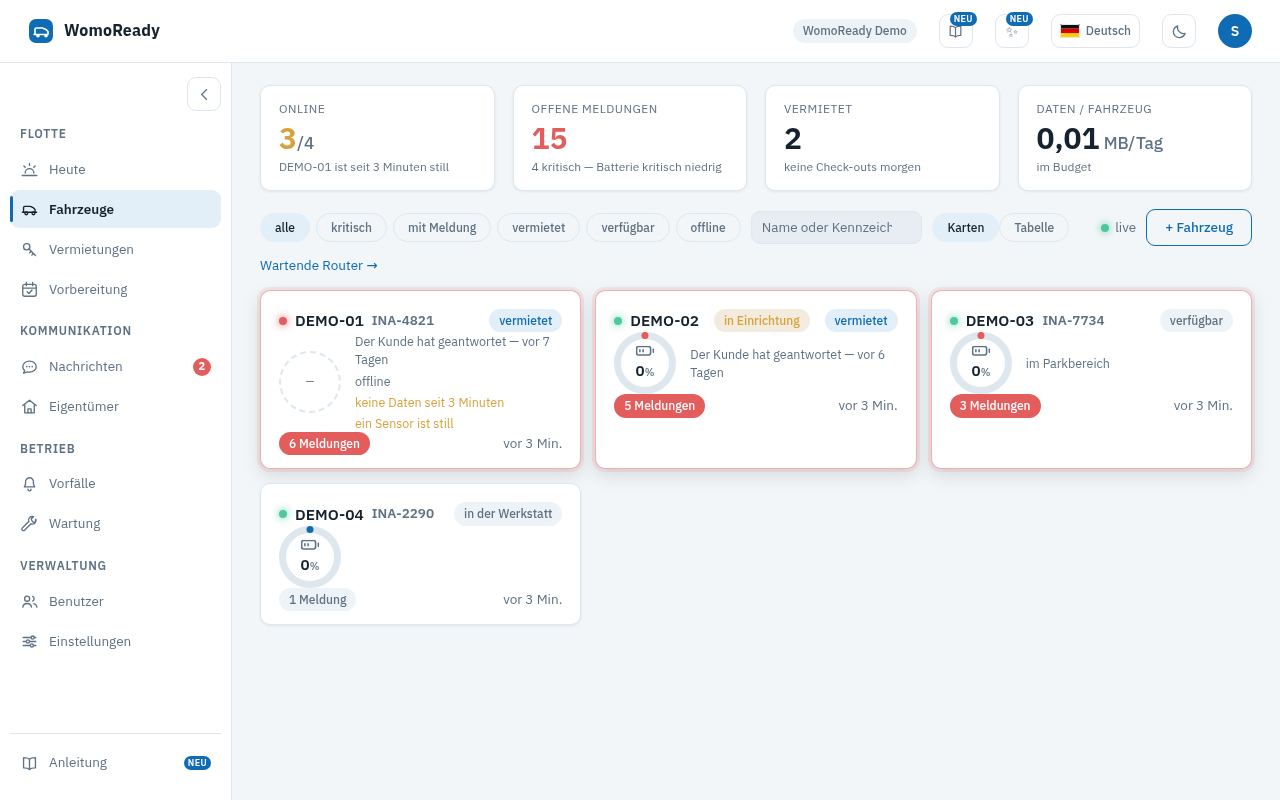Open Wartung in the sidebar
The width and height of the screenshot is (1280, 800).
[x=115, y=524]
